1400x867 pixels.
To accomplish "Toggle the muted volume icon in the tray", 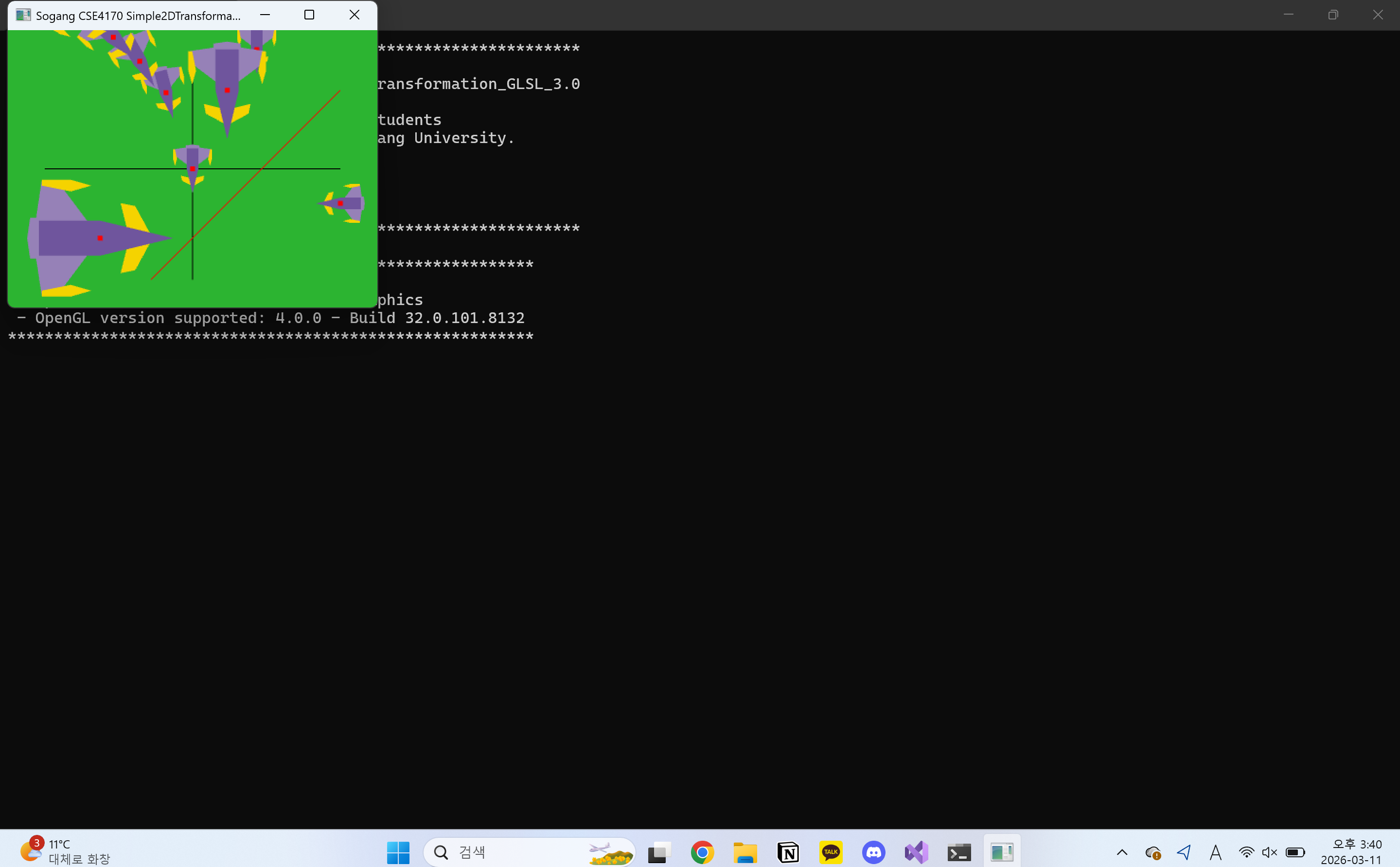I will tap(1269, 852).
